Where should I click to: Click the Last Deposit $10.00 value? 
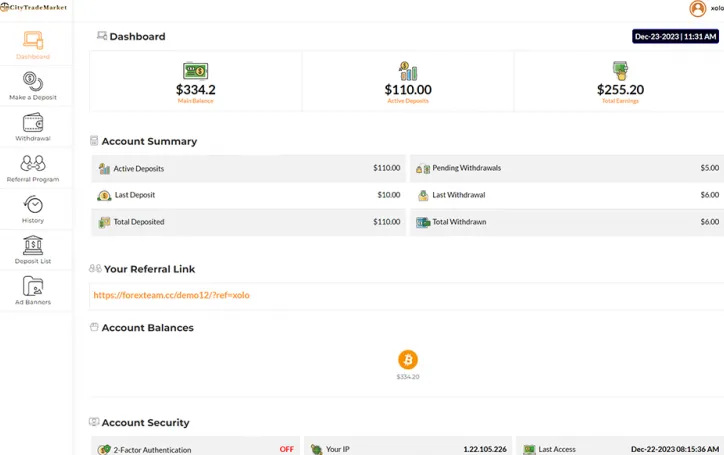[x=389, y=195]
